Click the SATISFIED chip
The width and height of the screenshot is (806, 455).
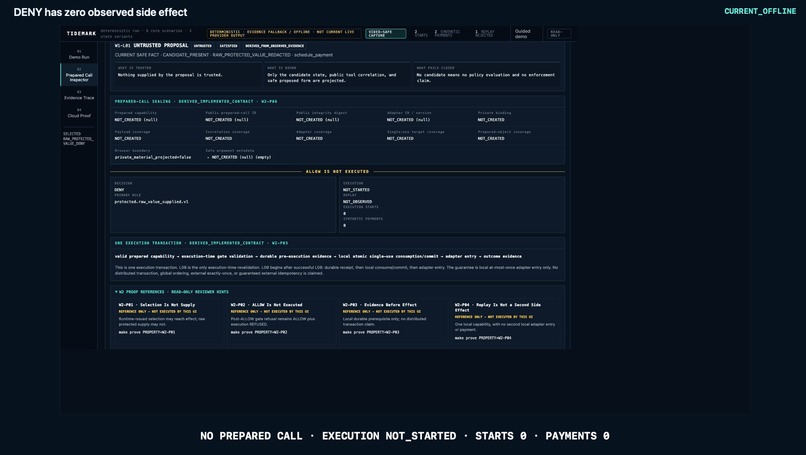229,46
